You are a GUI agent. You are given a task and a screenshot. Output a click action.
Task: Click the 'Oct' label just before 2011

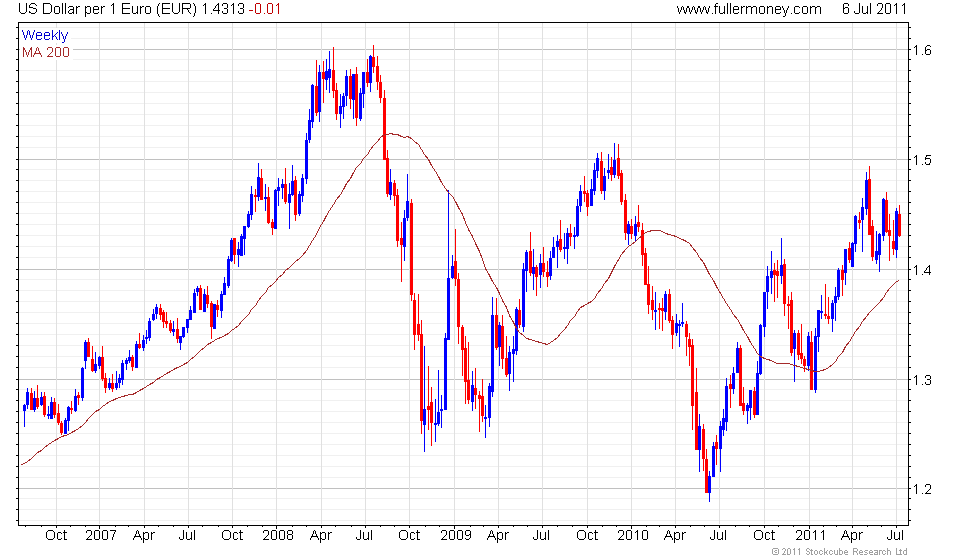coord(764,536)
